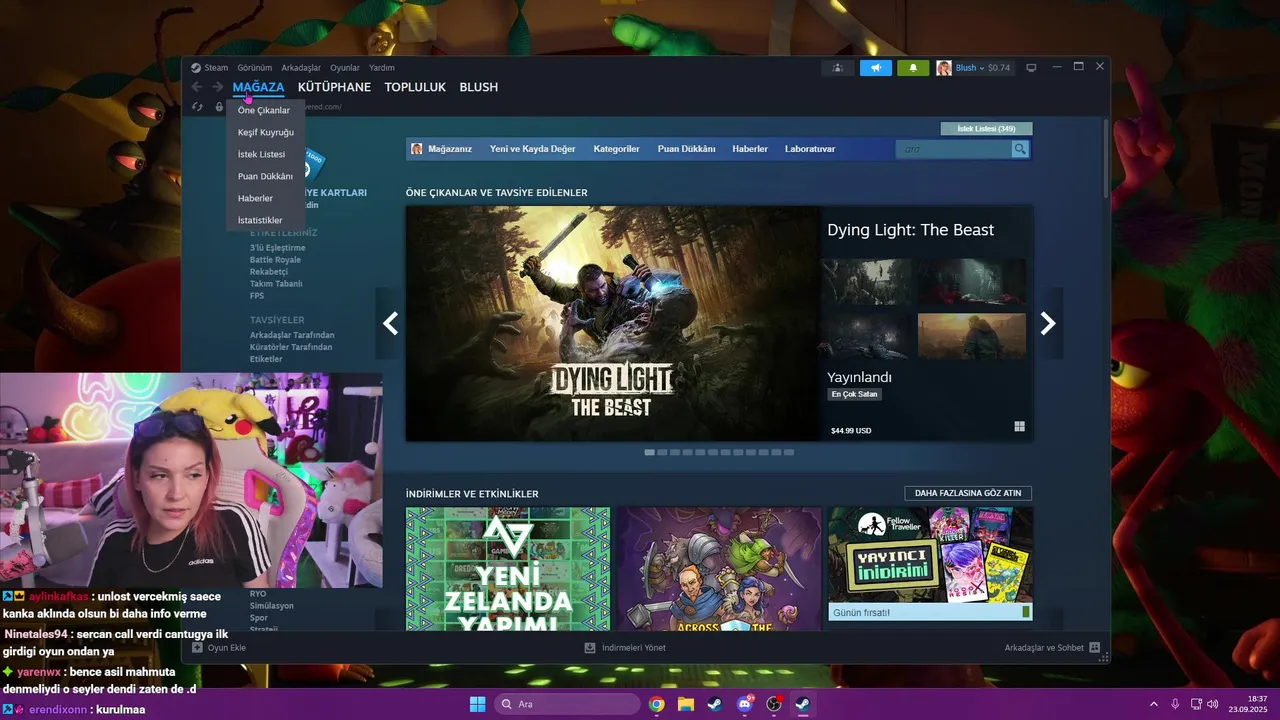The width and height of the screenshot is (1280, 720).
Task: Expand the Mağazanız store nav menu
Action: pos(450,149)
